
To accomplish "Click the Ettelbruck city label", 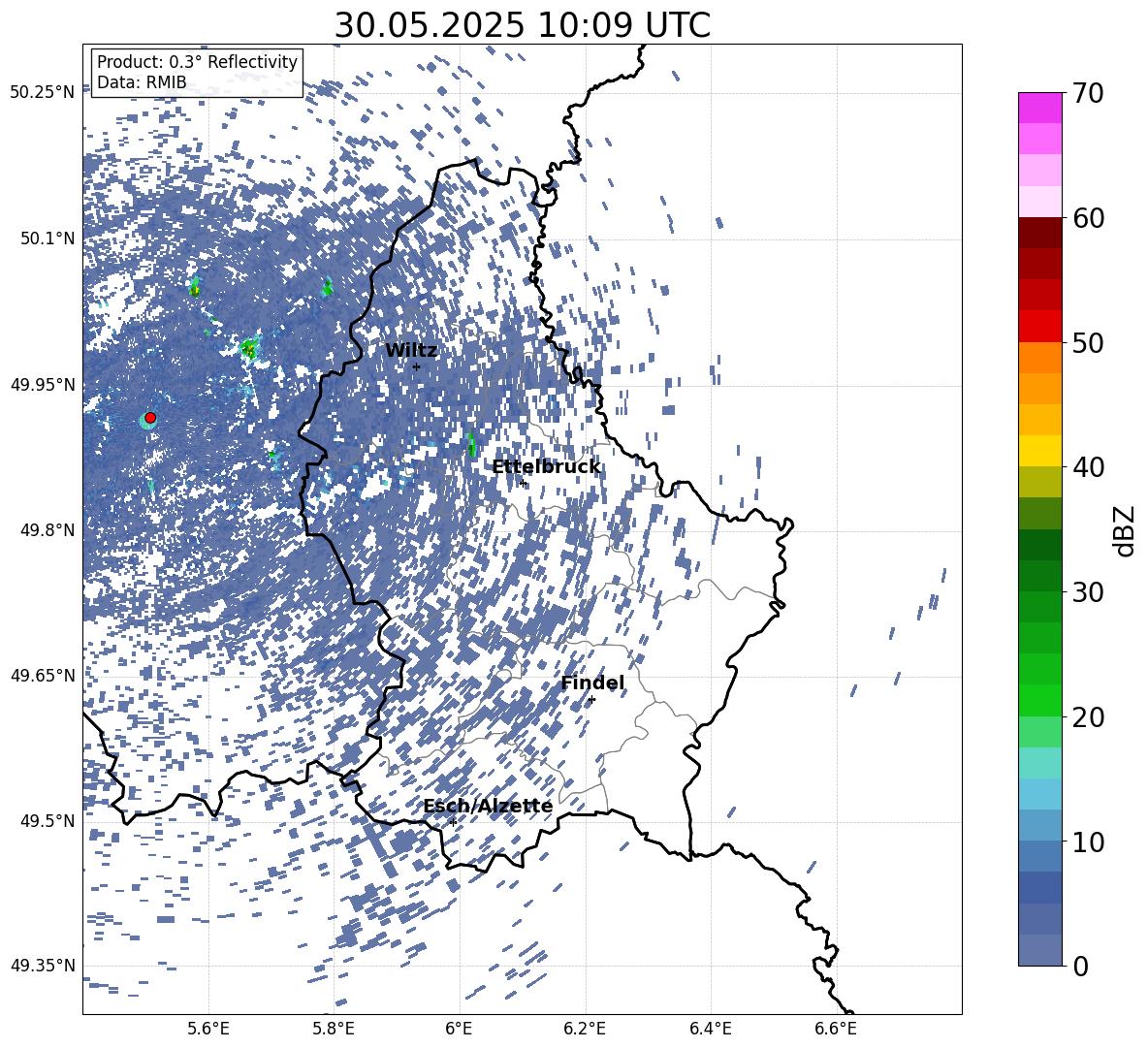I will pyautogui.click(x=546, y=467).
